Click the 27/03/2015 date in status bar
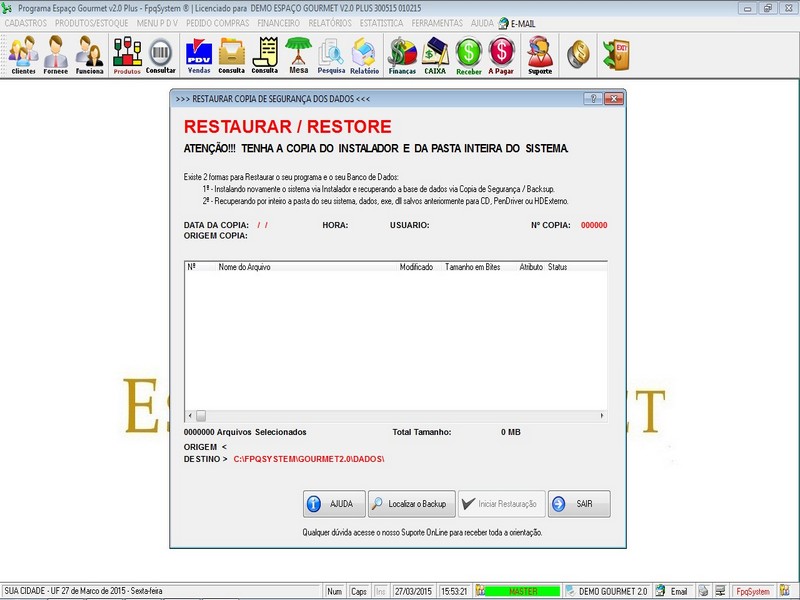 point(413,591)
